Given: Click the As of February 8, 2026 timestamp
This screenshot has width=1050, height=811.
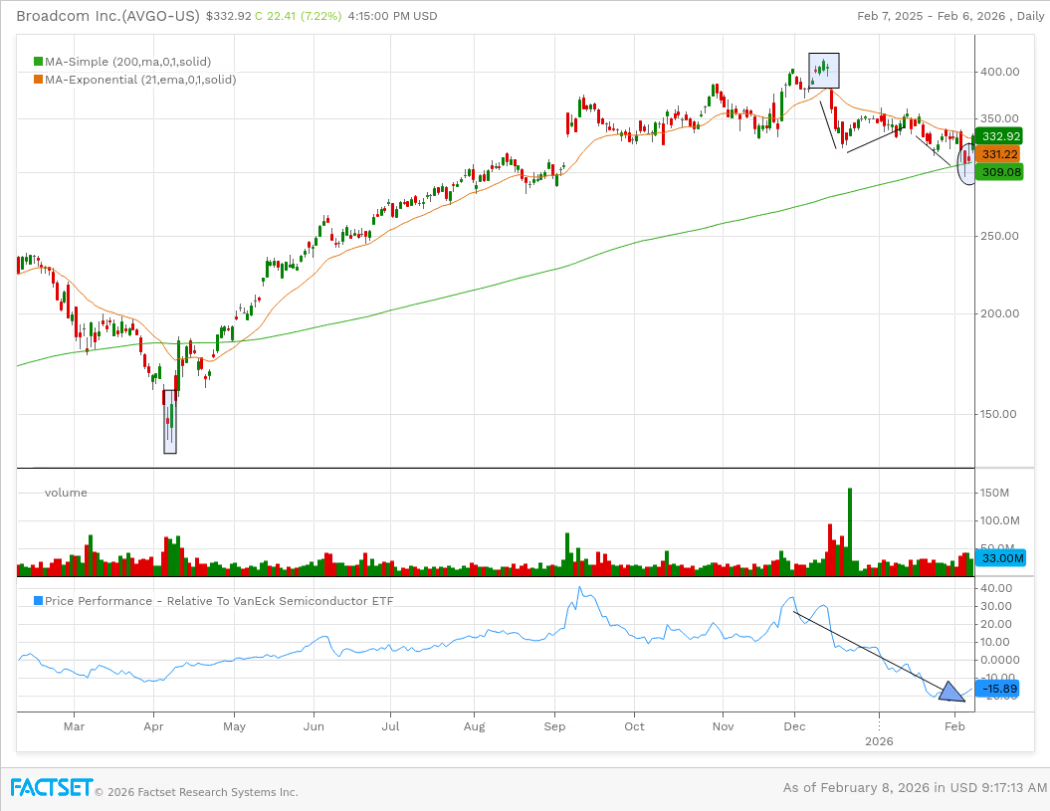Looking at the screenshot, I should point(914,787).
